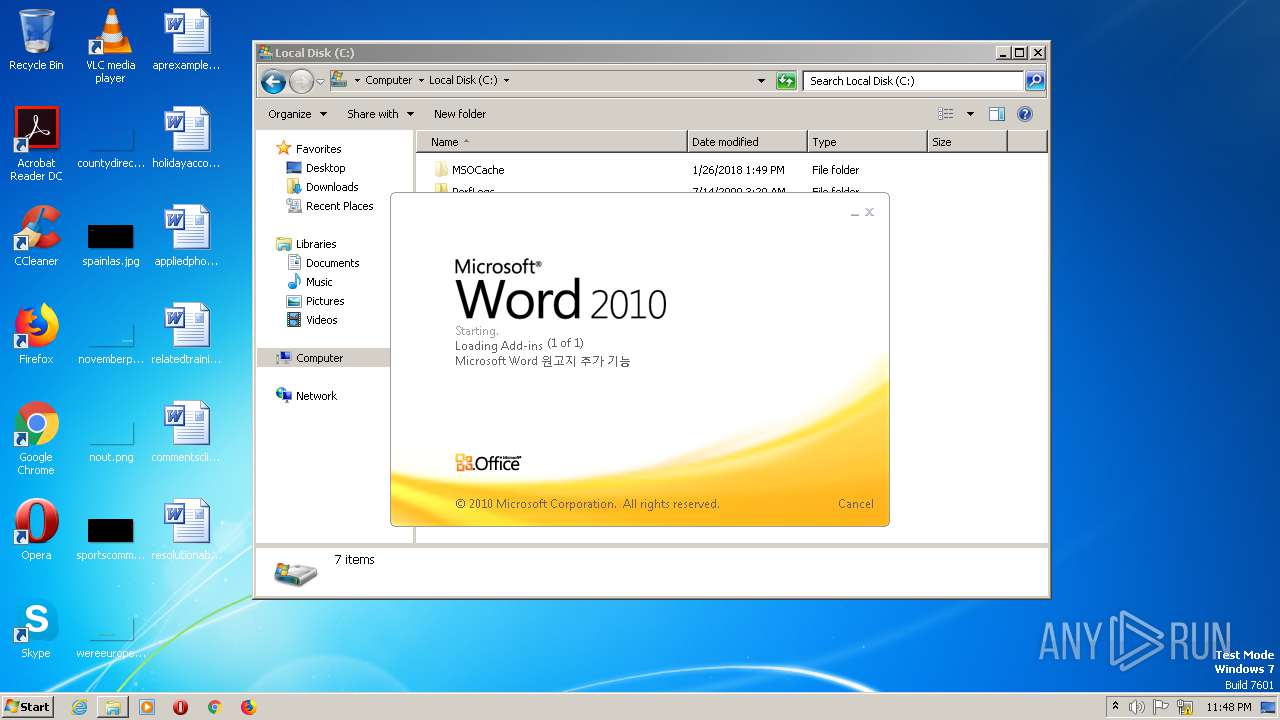The width and height of the screenshot is (1280, 720).
Task: Open Recent Places under Favorites
Action: click(x=330, y=206)
